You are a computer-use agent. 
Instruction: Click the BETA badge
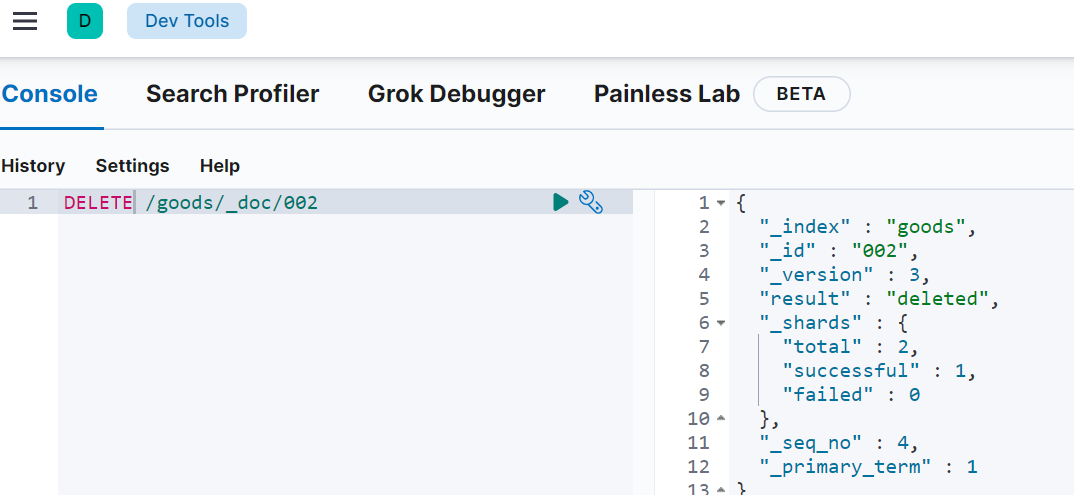(x=801, y=94)
